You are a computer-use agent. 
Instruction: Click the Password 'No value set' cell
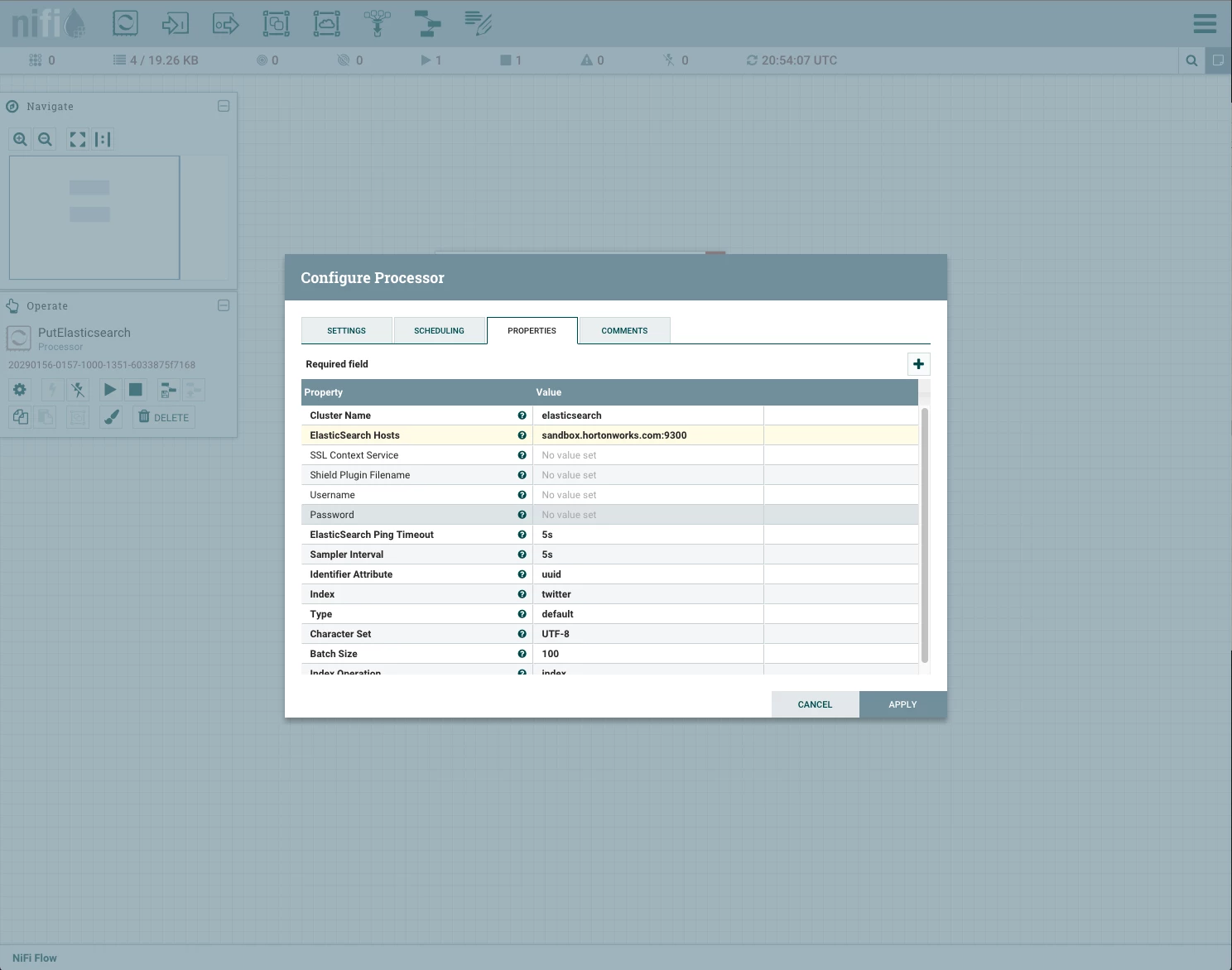[647, 515]
